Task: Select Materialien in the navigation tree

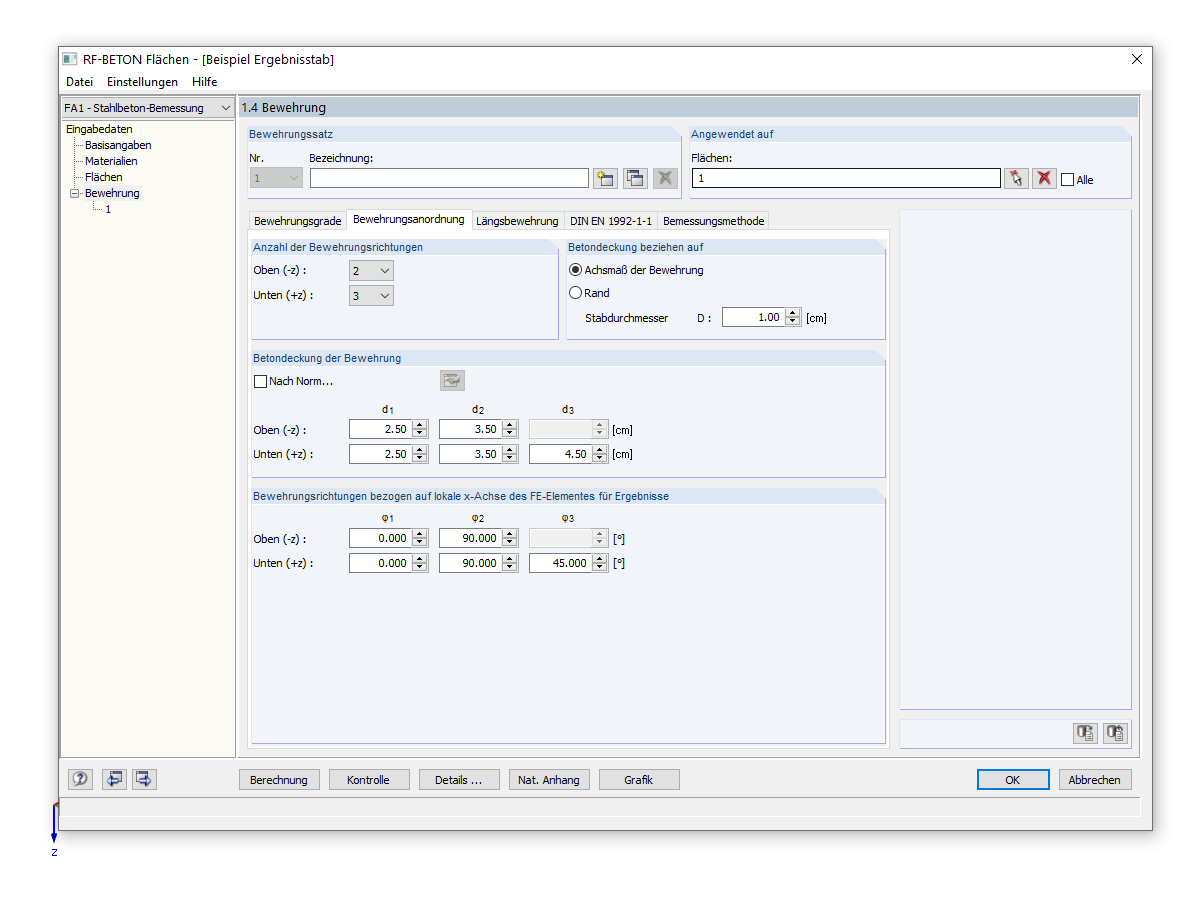Action: (111, 161)
